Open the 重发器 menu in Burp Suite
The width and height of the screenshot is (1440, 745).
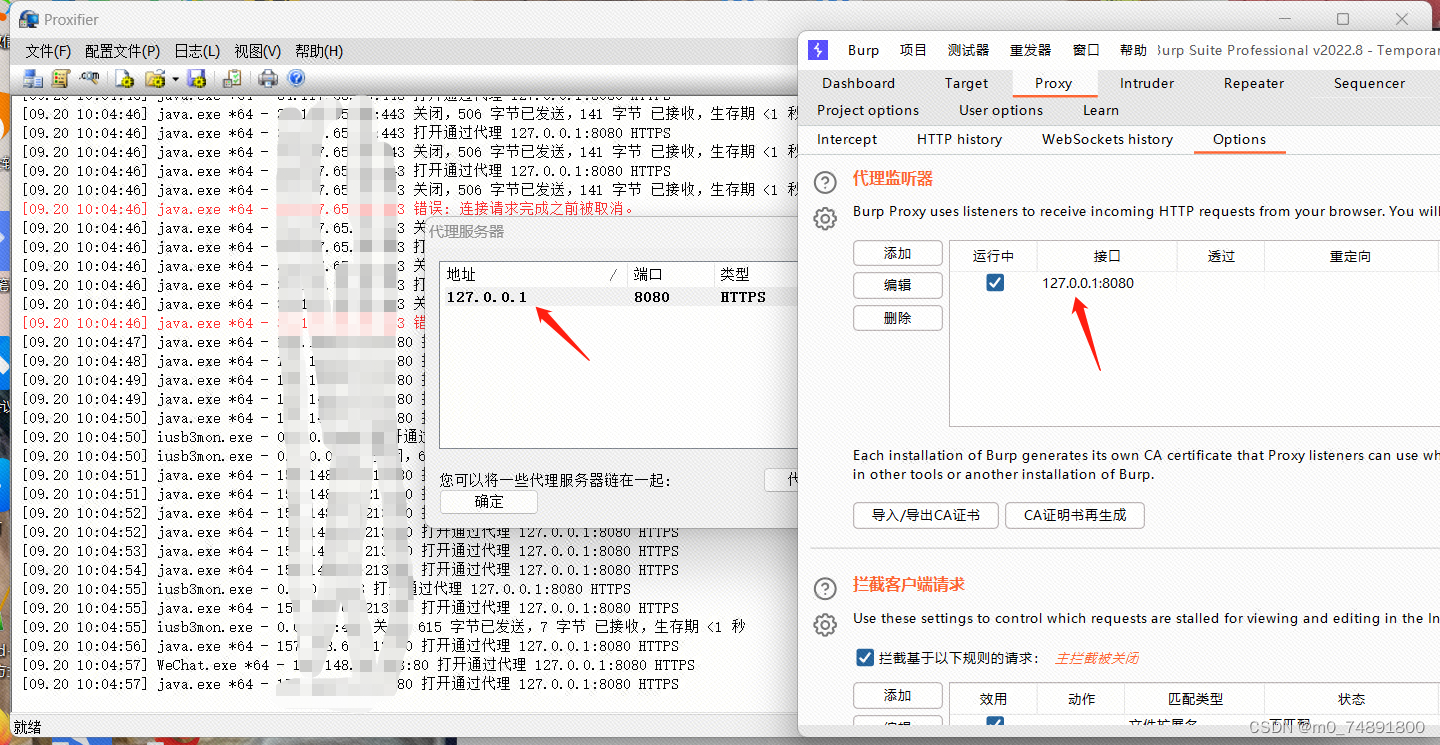(x=1030, y=50)
